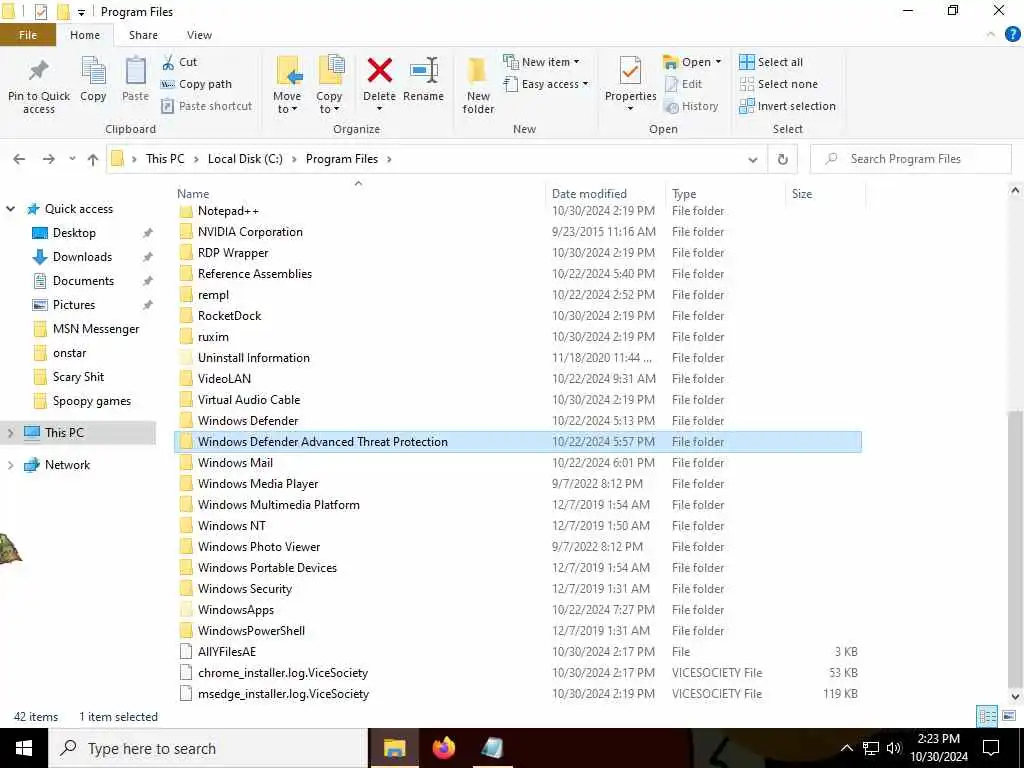Open the Windows Start menu
Image resolution: width=1024 pixels, height=768 pixels.
(x=24, y=748)
